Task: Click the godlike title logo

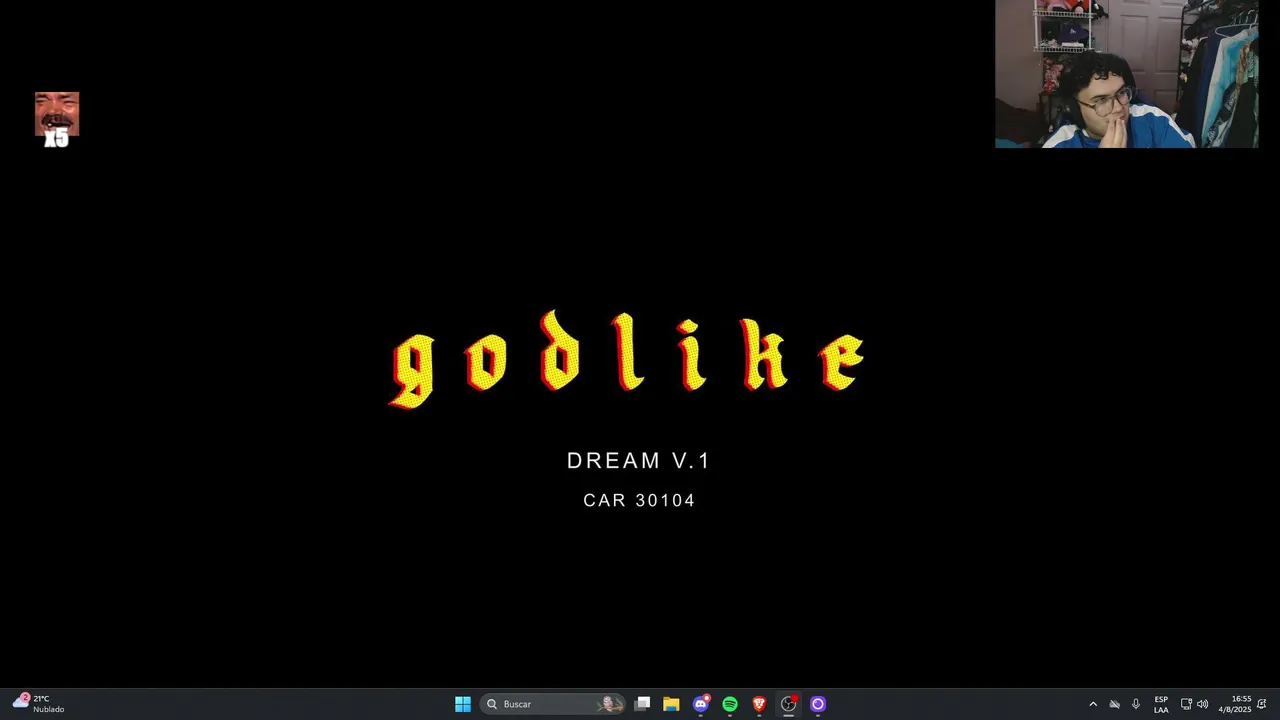Action: click(627, 360)
